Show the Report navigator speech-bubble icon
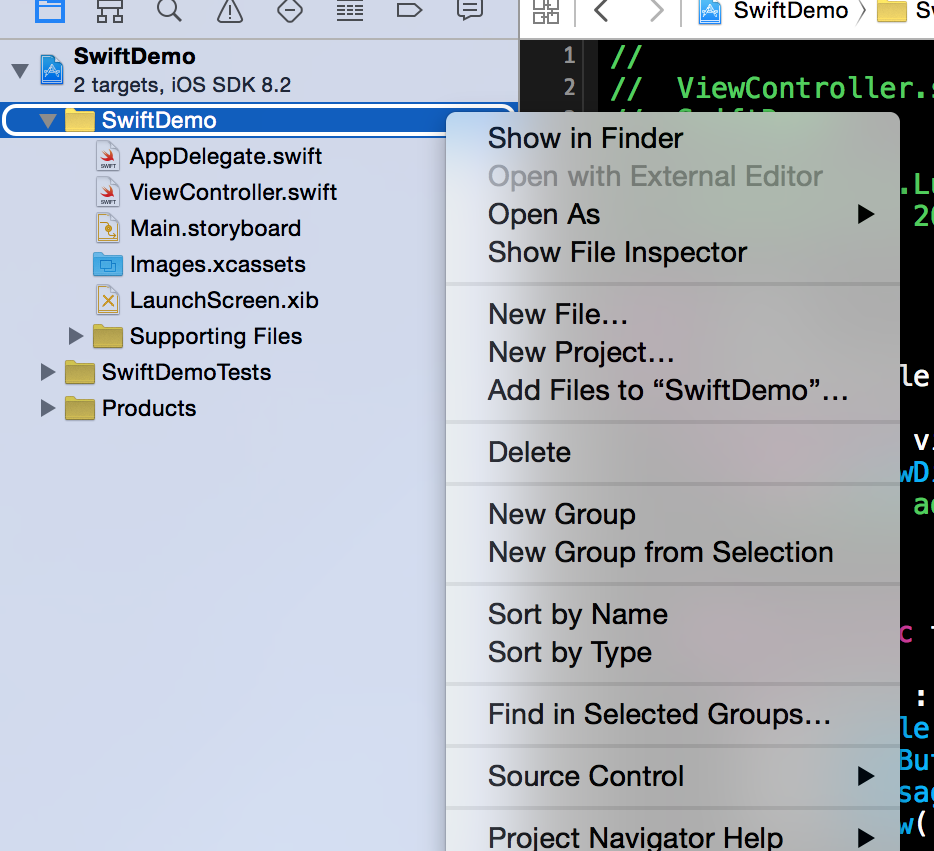This screenshot has width=934, height=851. 469,10
